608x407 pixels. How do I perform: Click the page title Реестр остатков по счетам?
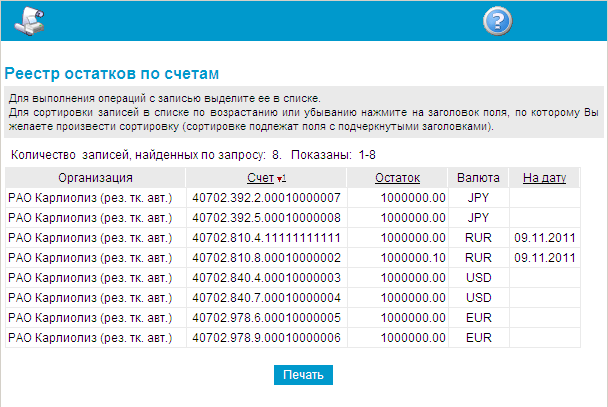[x=112, y=74]
